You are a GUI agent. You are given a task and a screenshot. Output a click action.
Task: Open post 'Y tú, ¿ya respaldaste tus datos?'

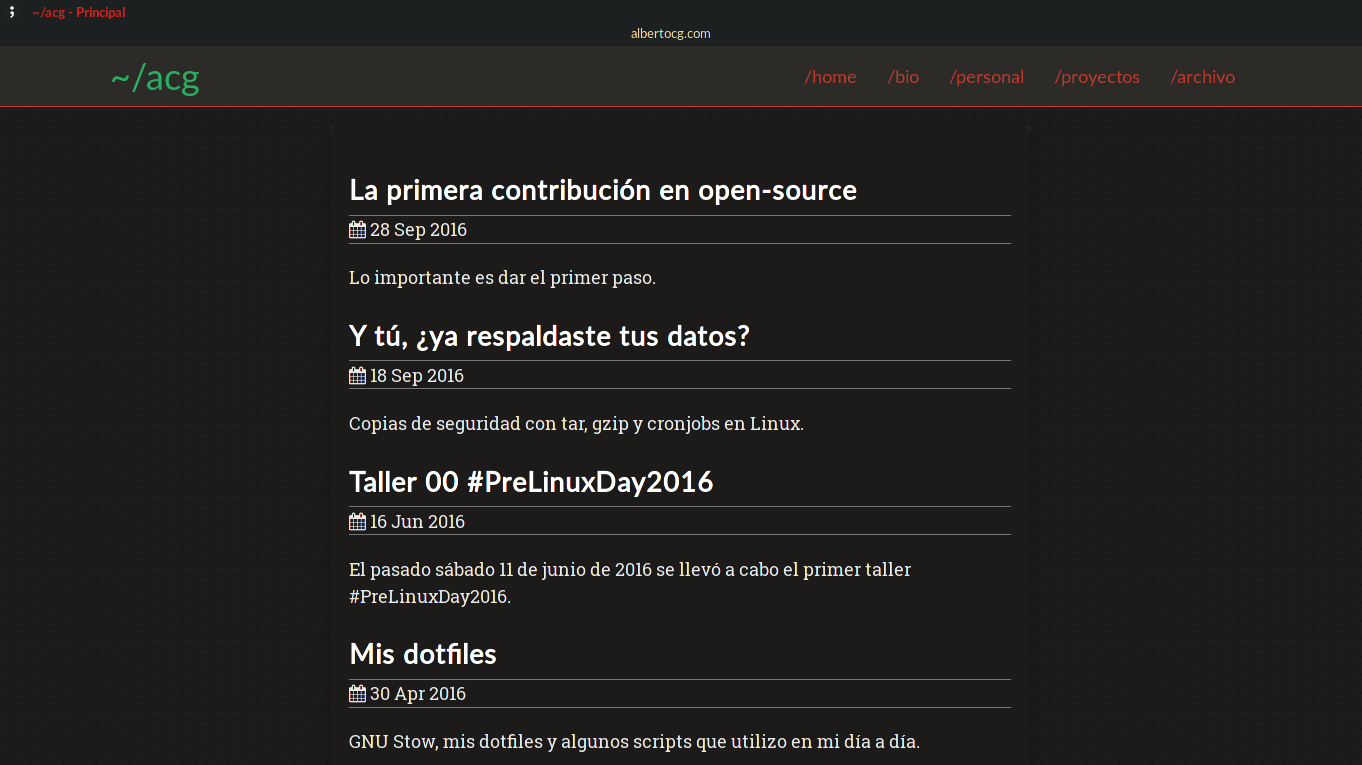tap(549, 336)
